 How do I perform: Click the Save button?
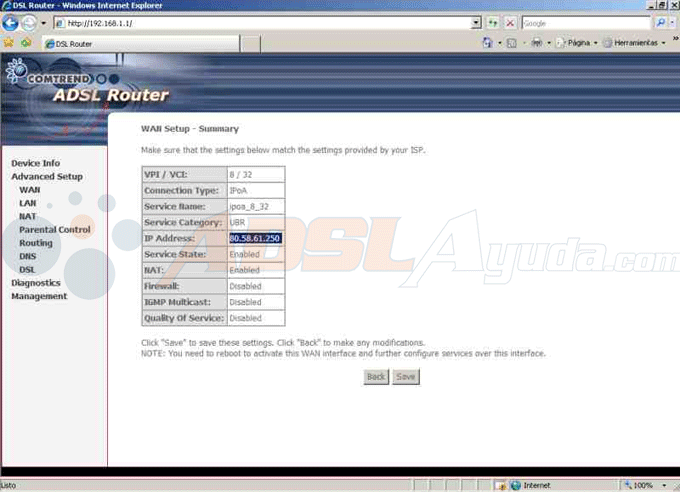click(405, 377)
